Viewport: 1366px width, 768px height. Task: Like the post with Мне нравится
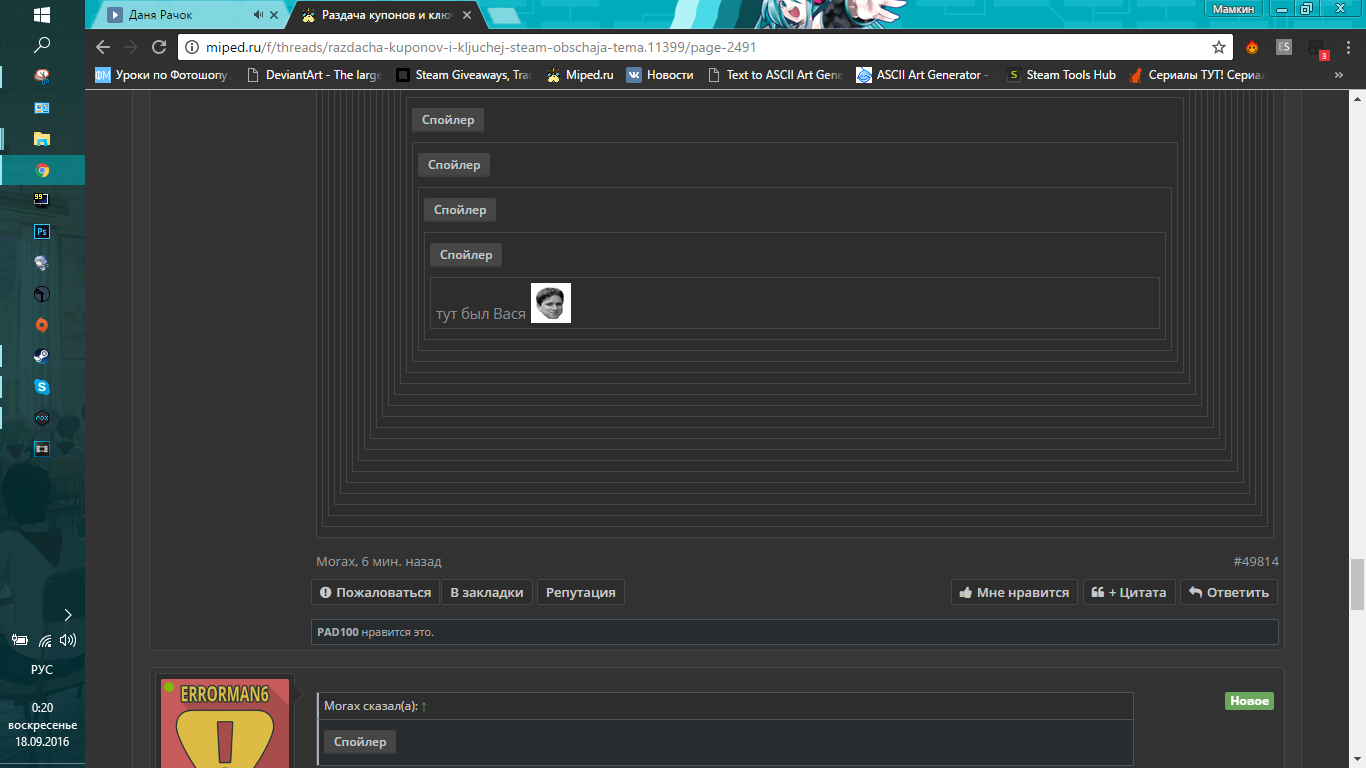1014,592
